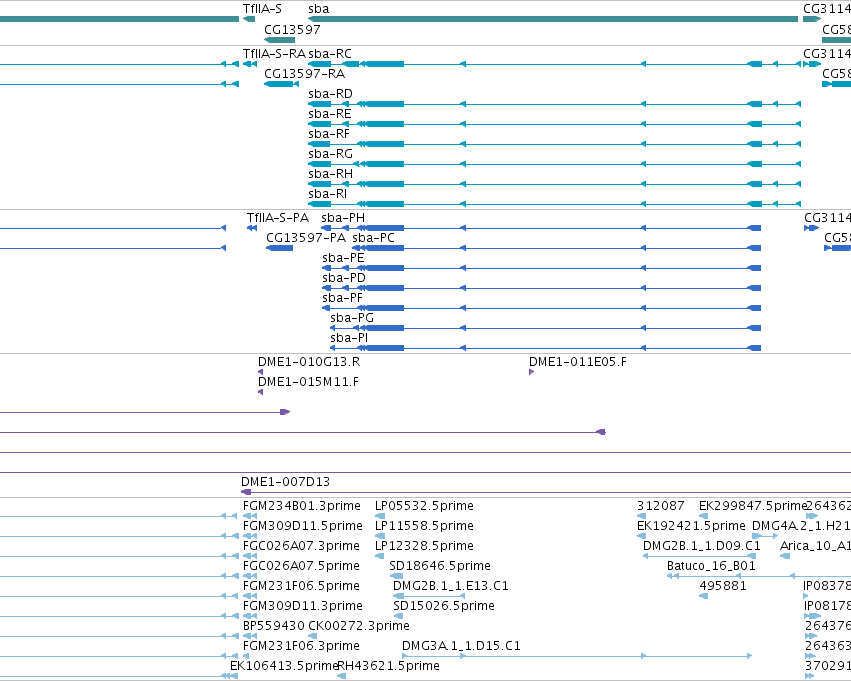Click the DME1-011E05.F purple arrow glyph
This screenshot has height=681, width=851.
tap(531, 372)
